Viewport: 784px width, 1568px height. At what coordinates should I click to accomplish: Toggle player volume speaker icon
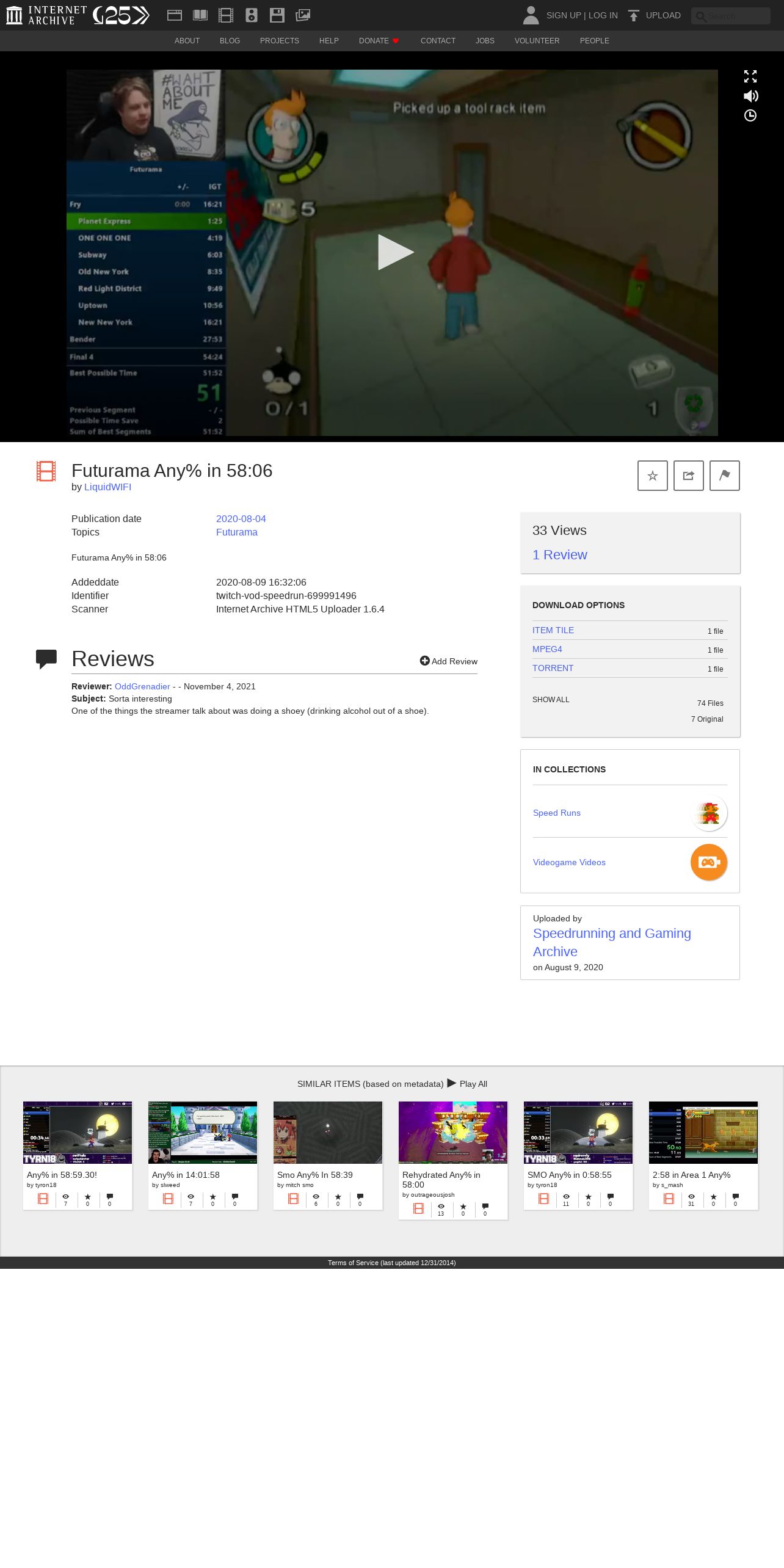click(750, 96)
